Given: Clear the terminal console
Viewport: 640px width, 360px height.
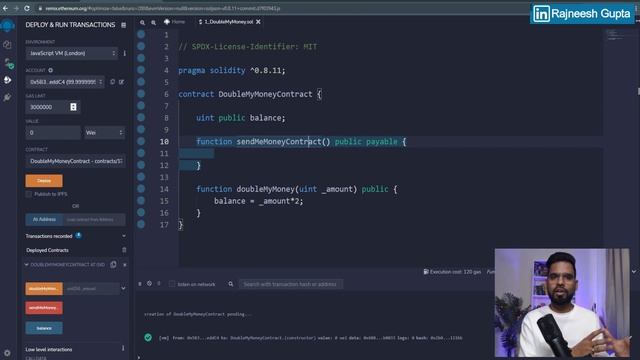Looking at the screenshot, I should point(149,284).
